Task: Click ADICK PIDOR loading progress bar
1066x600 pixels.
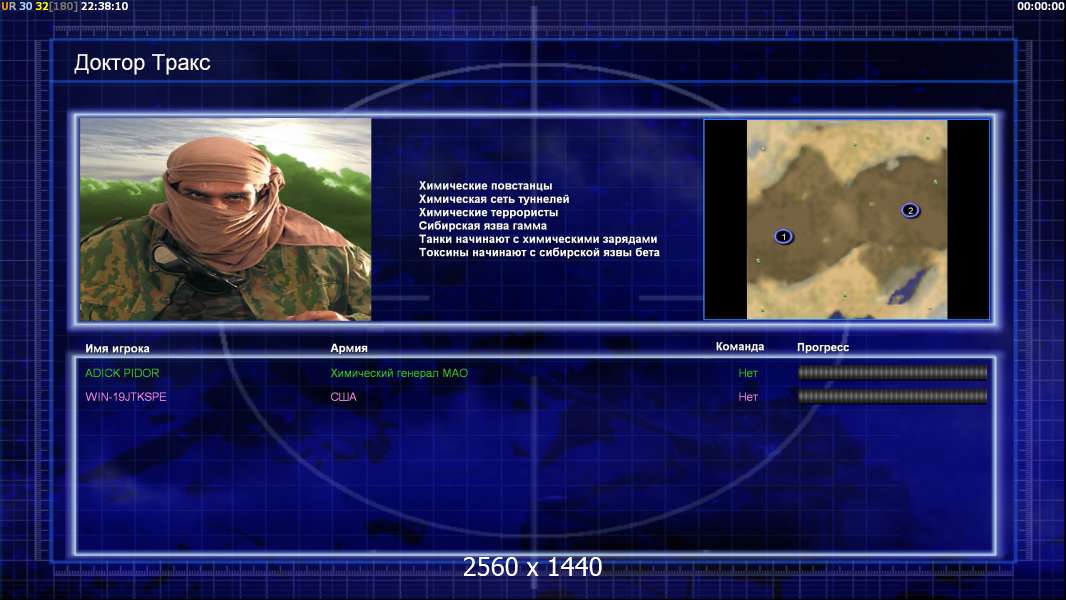Action: 892,372
